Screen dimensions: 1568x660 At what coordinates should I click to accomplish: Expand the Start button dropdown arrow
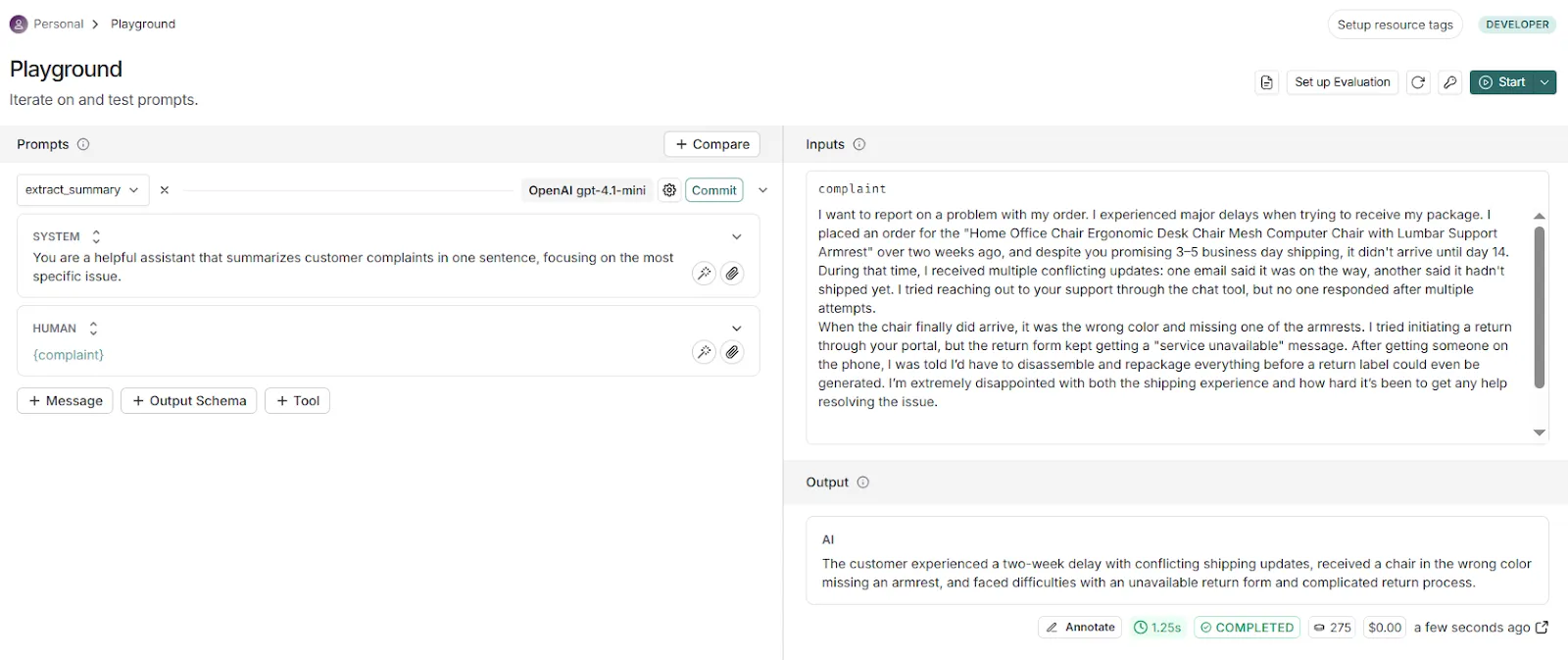pos(1544,82)
